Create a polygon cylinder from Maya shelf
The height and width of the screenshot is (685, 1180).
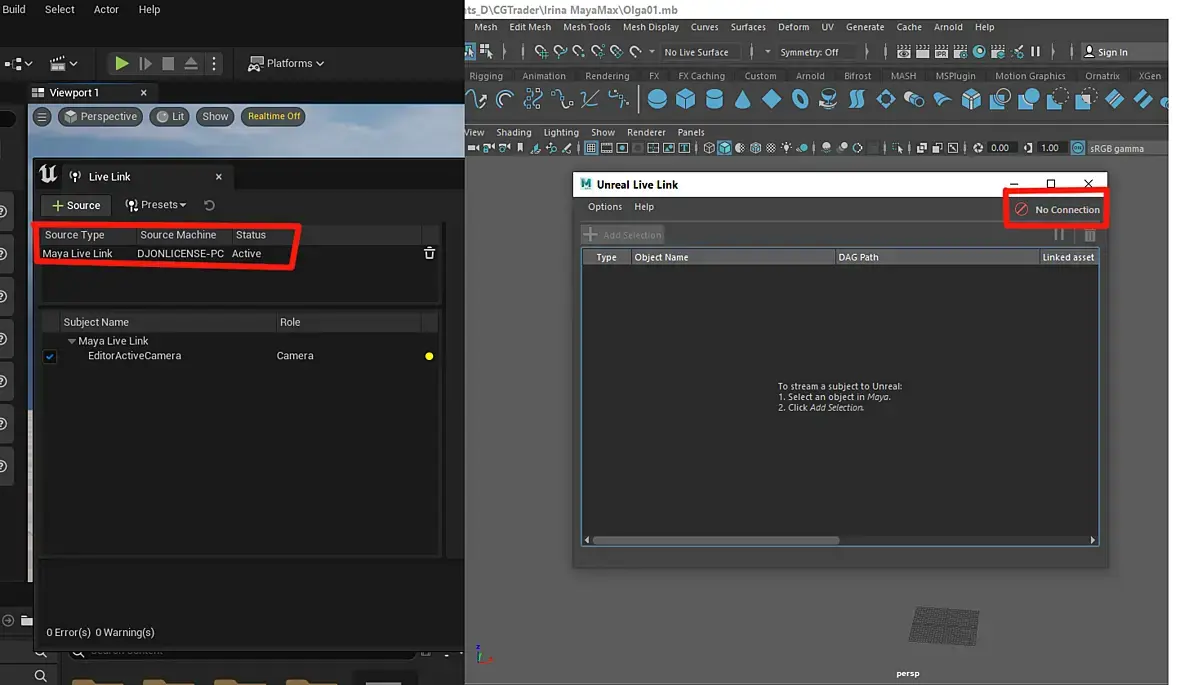click(x=714, y=99)
